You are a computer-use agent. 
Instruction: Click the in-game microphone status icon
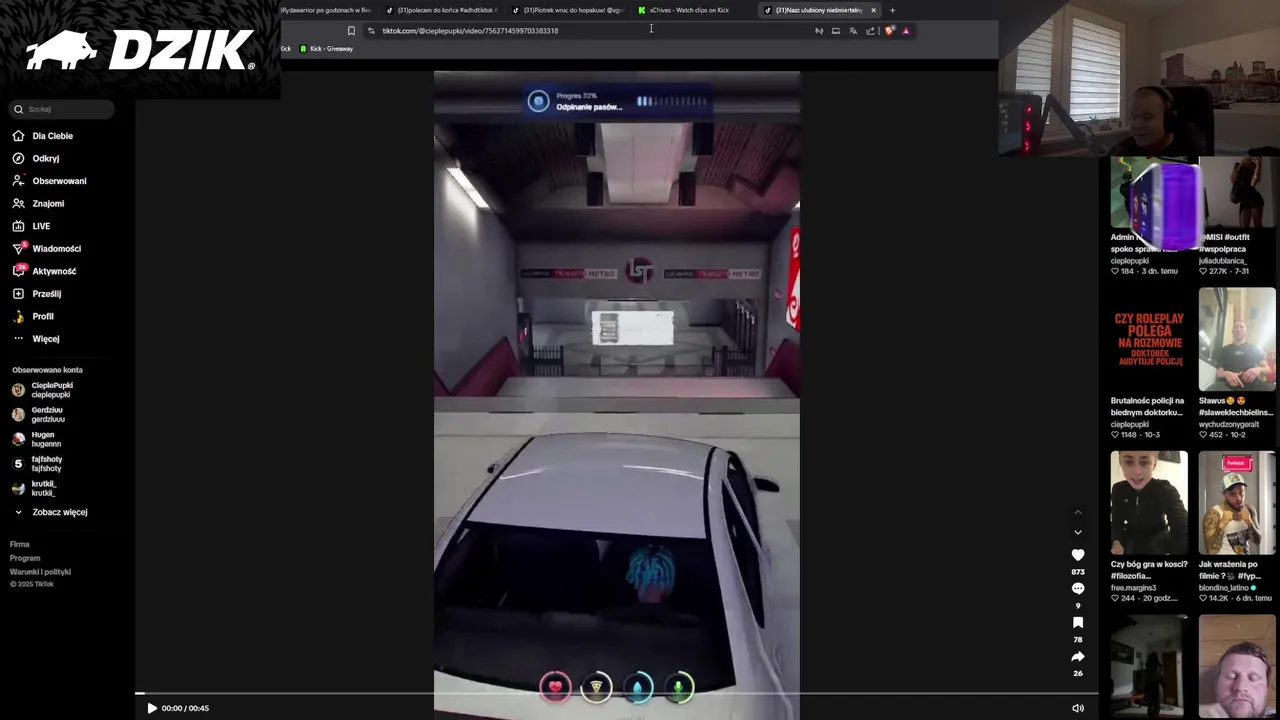point(679,687)
